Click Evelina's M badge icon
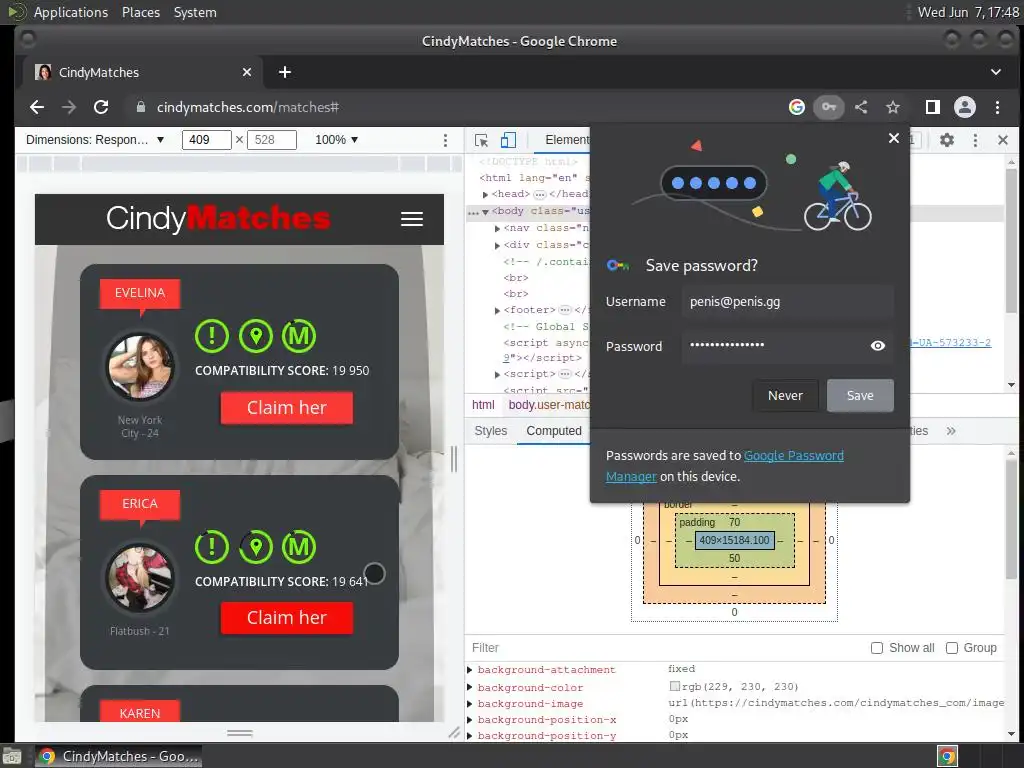The width and height of the screenshot is (1024, 768). 299,336
